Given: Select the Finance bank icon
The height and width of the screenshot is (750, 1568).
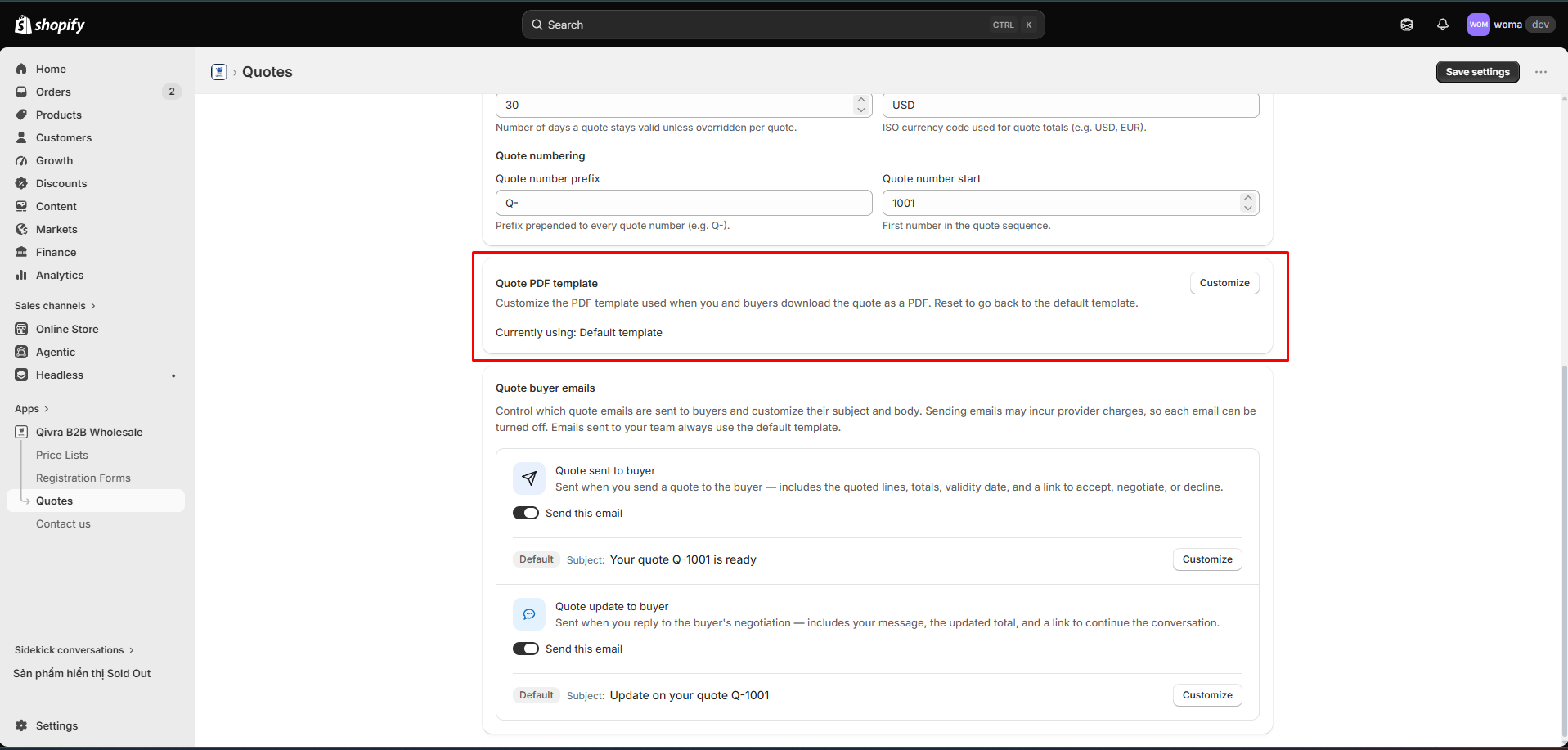Looking at the screenshot, I should tap(22, 252).
